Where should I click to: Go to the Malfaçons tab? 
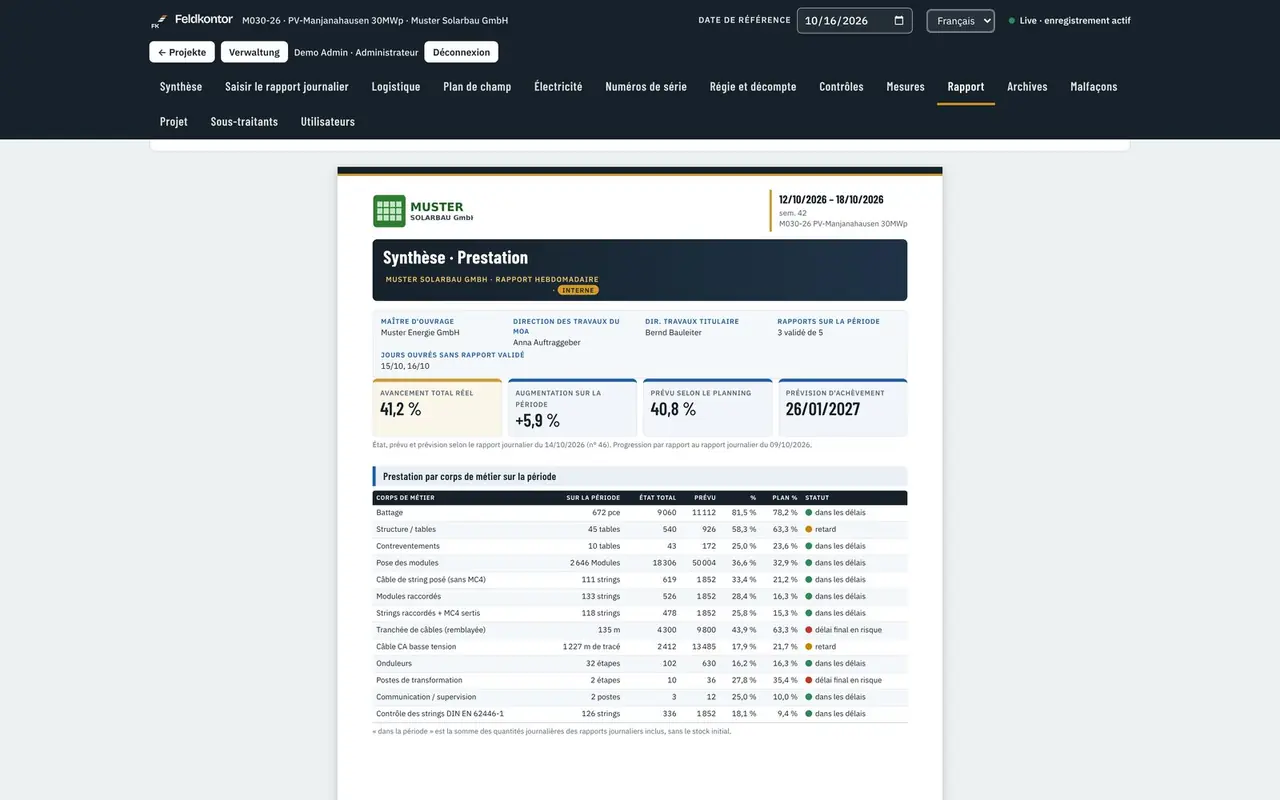1094,87
